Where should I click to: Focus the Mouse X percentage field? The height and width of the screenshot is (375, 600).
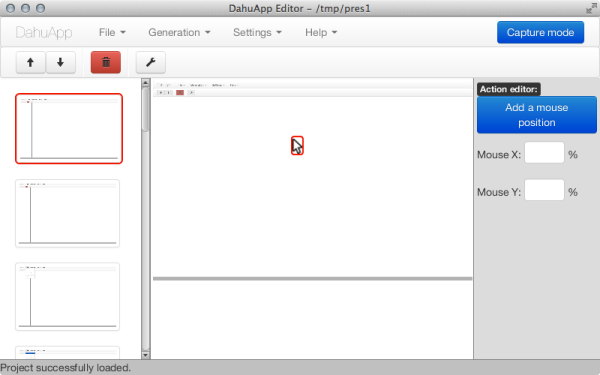(x=544, y=153)
